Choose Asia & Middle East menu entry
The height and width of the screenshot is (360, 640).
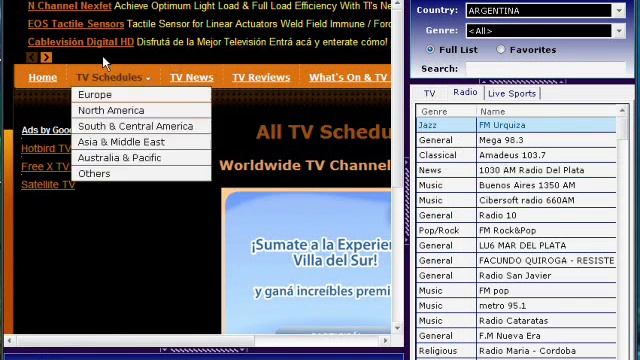coord(141,142)
